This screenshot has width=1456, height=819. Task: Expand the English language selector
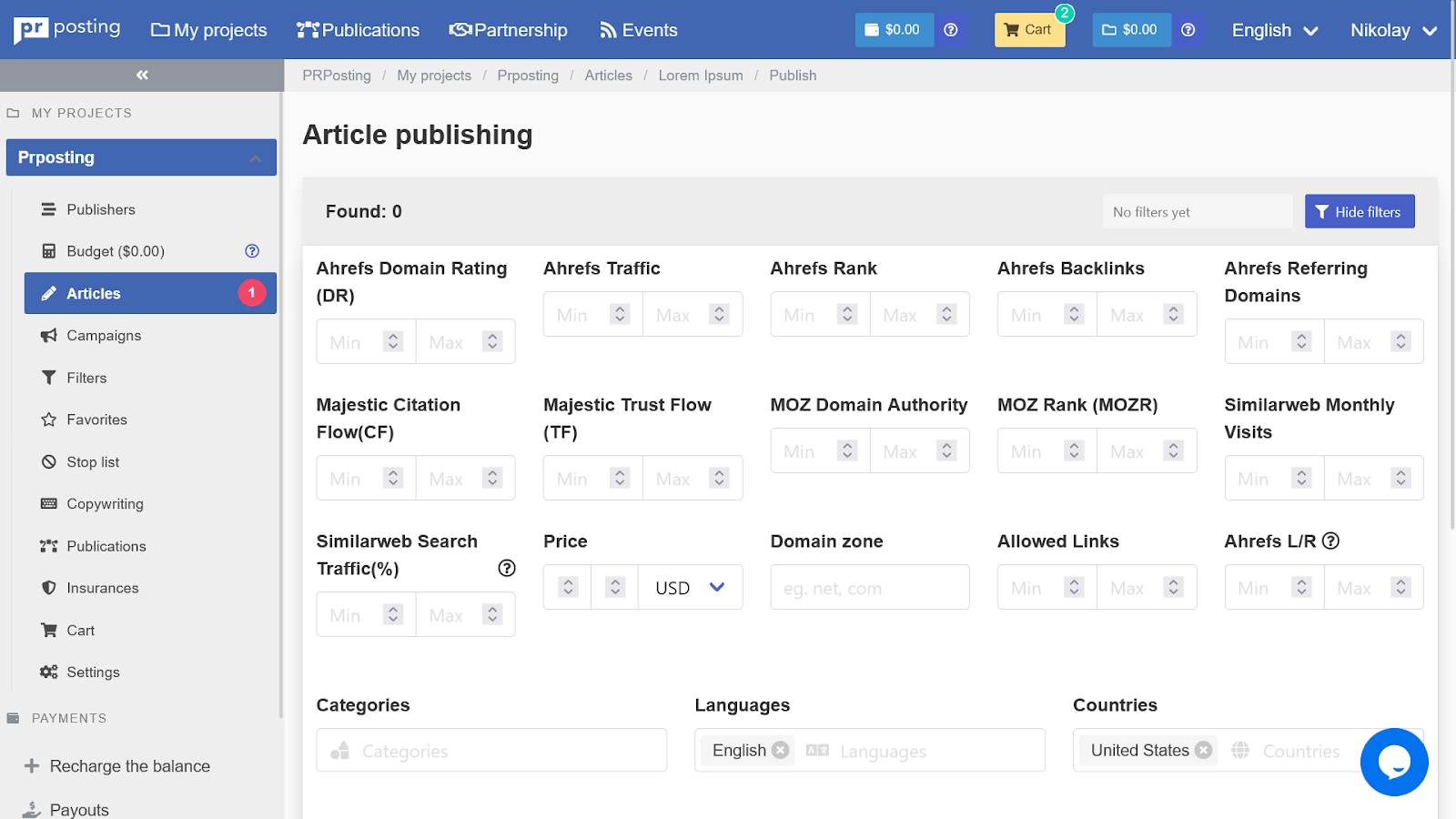(1274, 30)
